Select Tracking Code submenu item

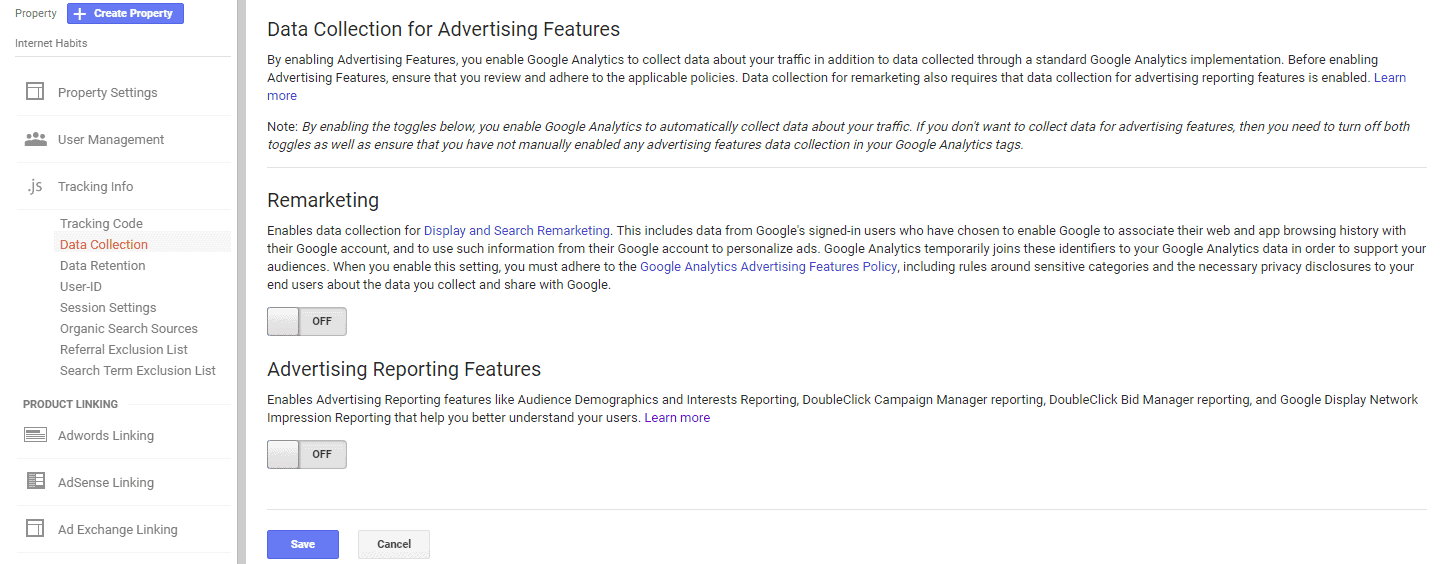pos(101,223)
